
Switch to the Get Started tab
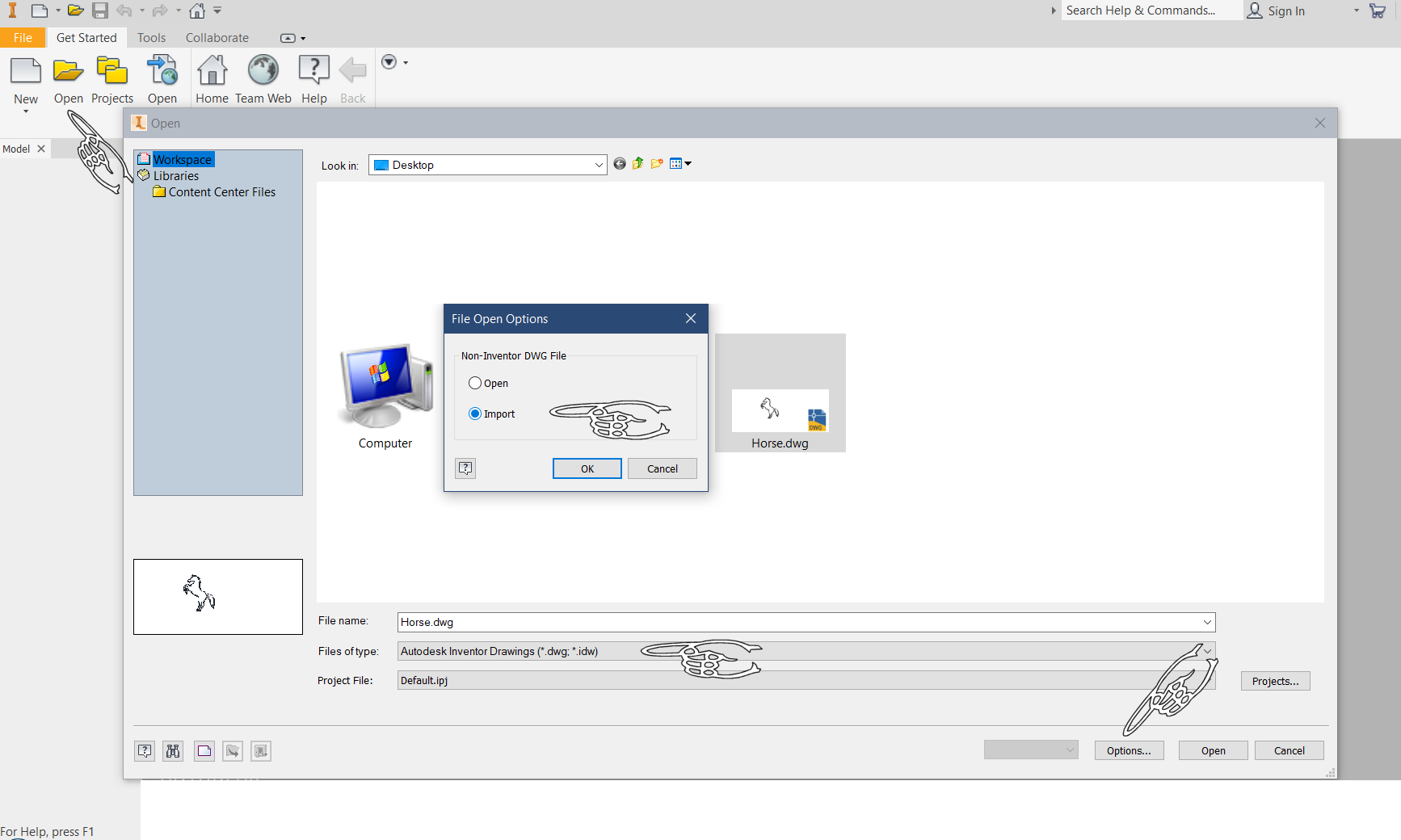tap(86, 38)
